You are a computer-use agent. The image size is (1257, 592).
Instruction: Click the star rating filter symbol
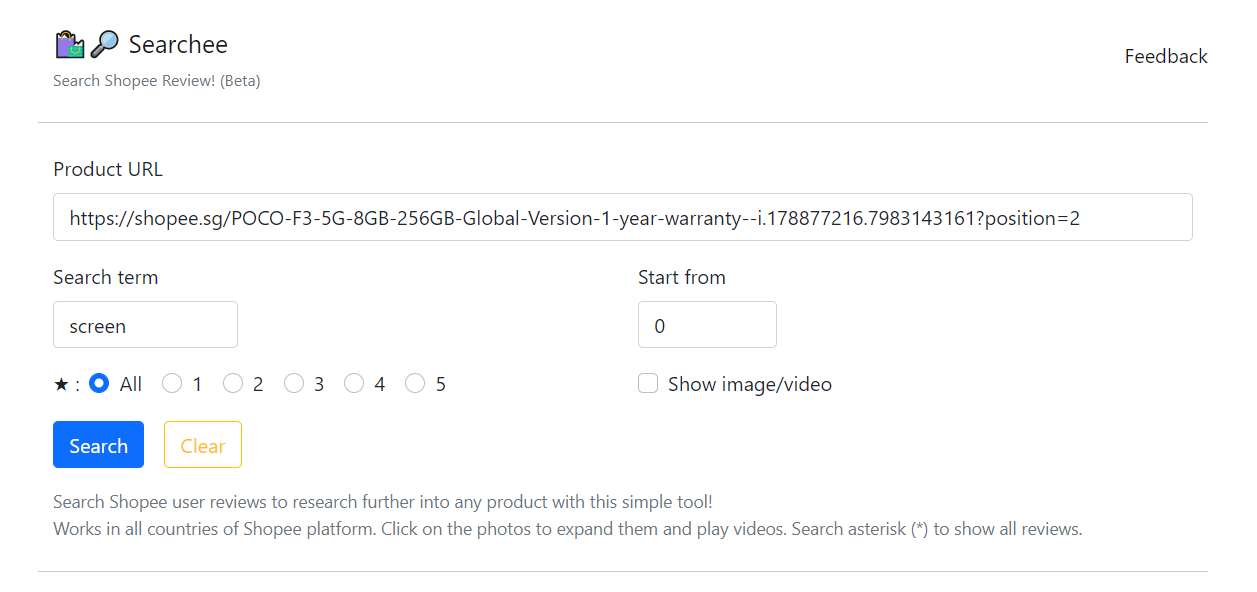pos(59,385)
